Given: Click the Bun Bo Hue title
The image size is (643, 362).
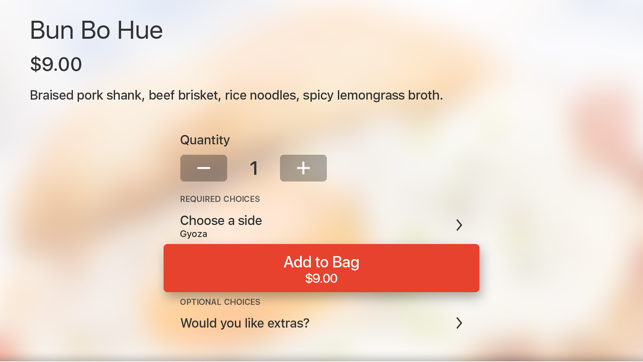Looking at the screenshot, I should click(96, 30).
